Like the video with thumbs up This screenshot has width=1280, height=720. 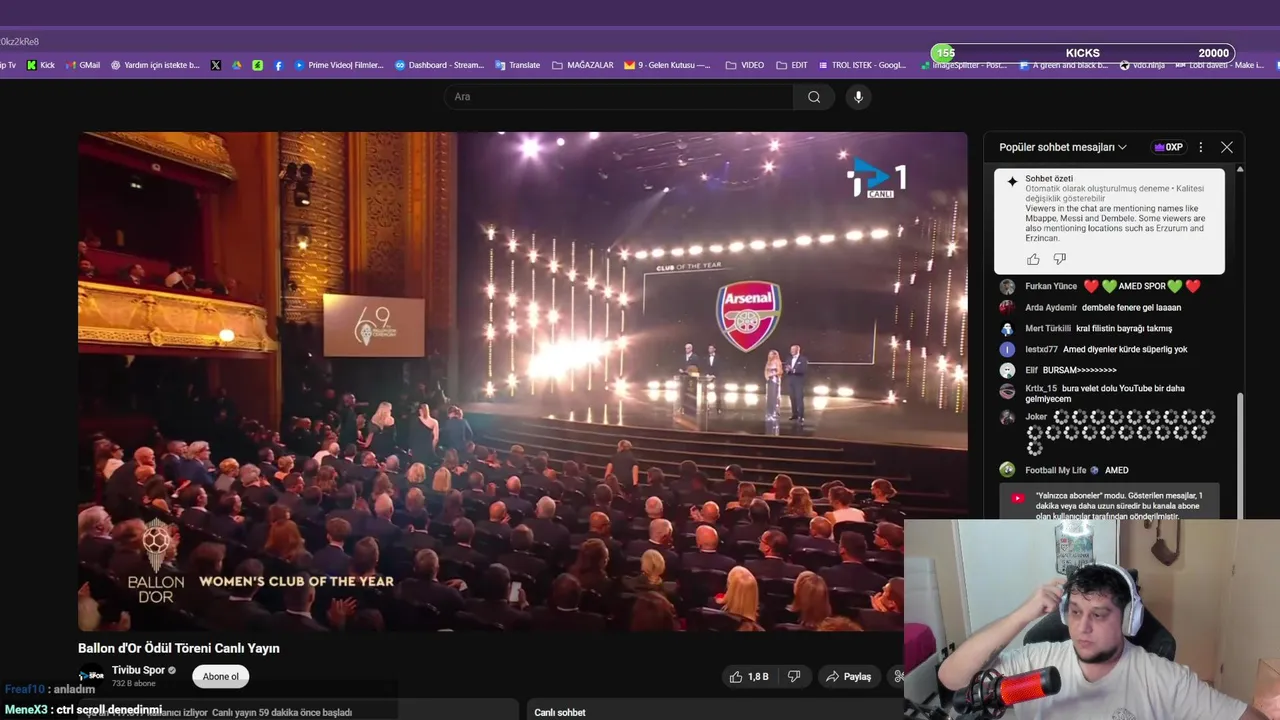[748, 677]
